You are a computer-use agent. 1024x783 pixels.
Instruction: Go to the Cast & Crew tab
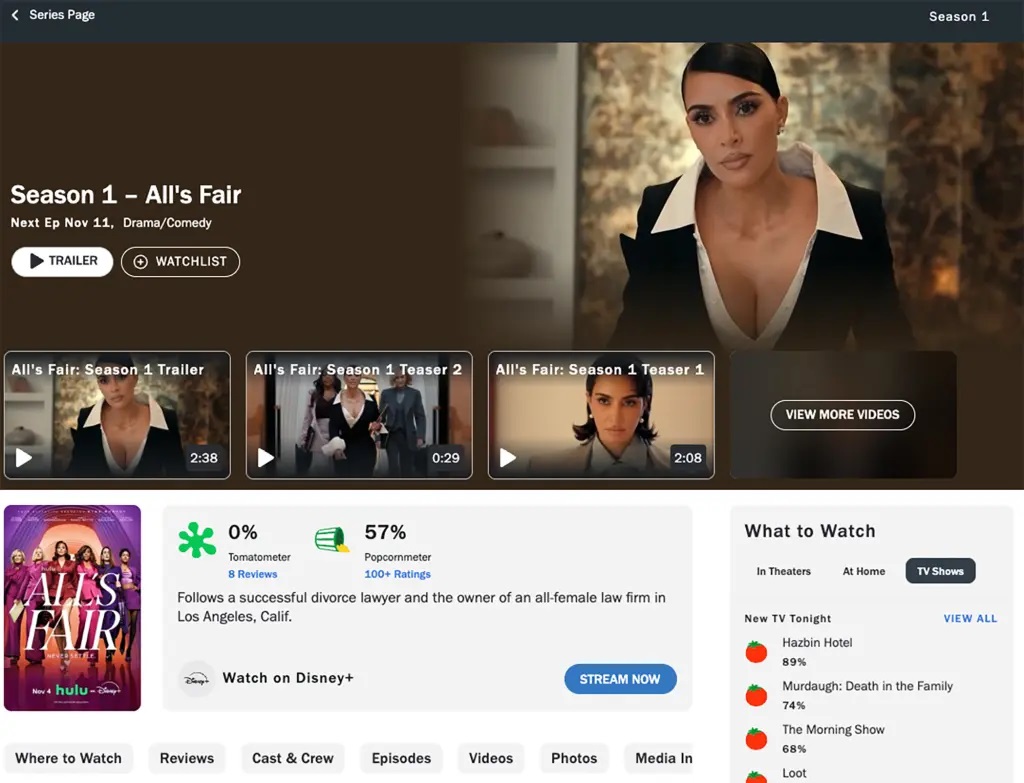coord(292,758)
